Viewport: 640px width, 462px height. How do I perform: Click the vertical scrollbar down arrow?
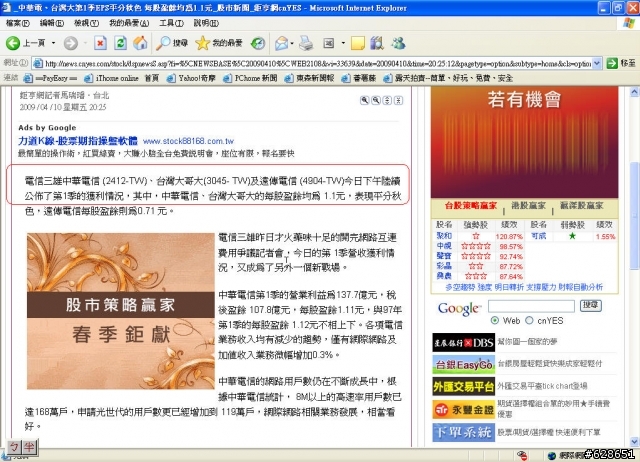tap(634, 442)
